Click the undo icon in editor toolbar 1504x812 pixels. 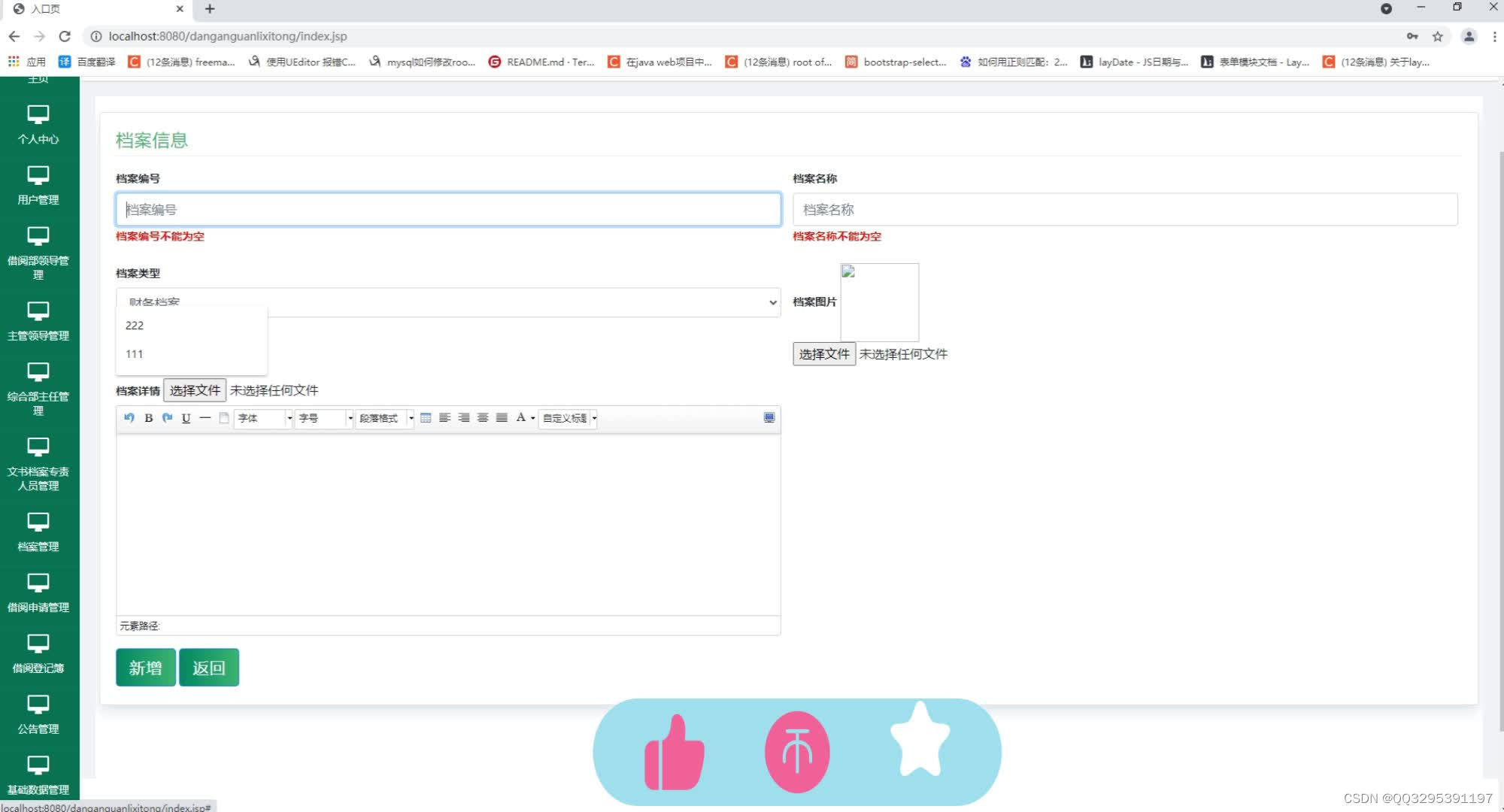(129, 418)
